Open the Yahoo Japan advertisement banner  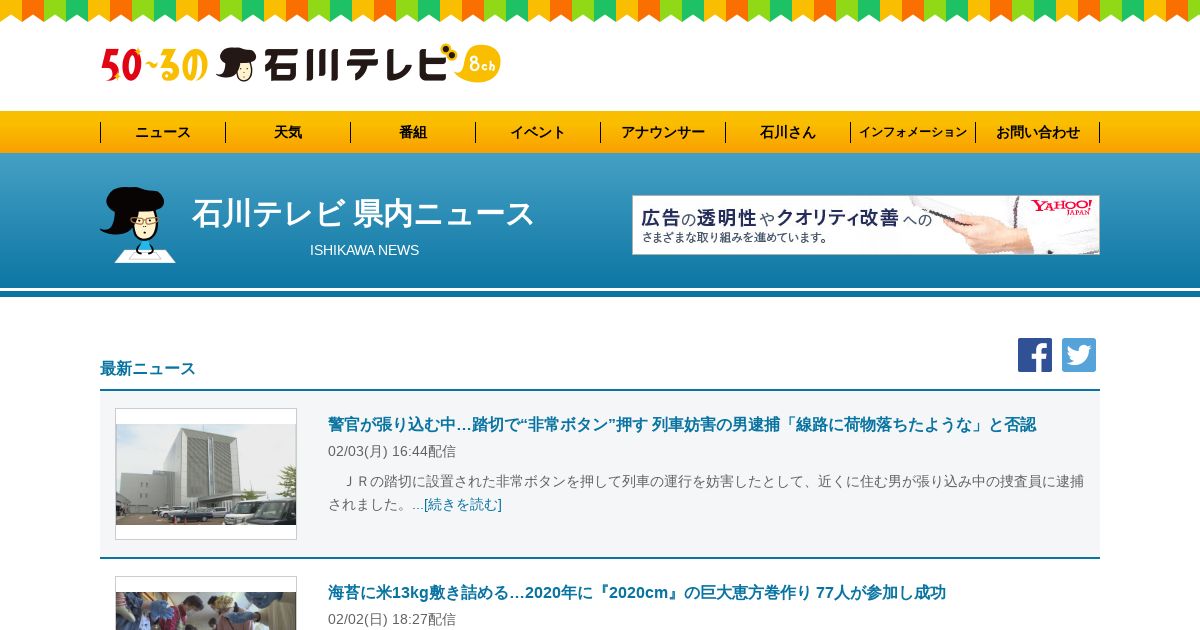pos(866,225)
